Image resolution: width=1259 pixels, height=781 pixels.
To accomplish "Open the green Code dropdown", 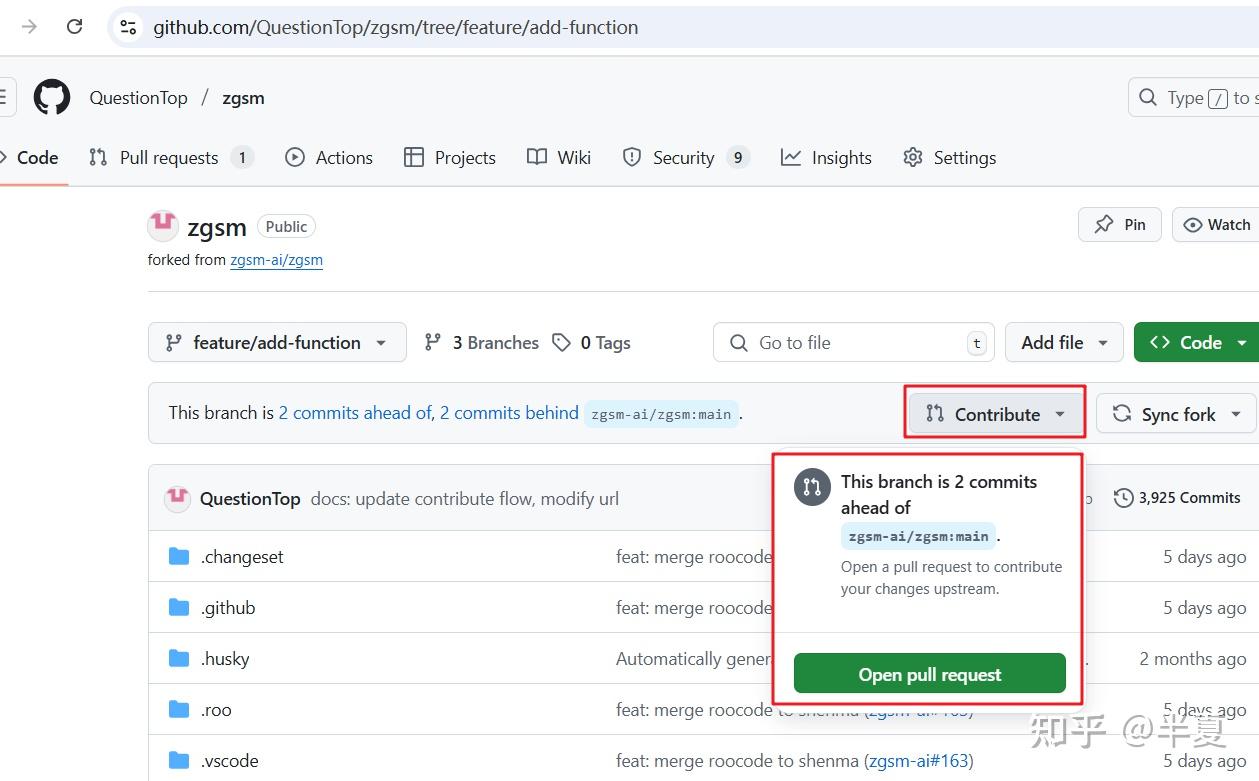I will click(1197, 342).
